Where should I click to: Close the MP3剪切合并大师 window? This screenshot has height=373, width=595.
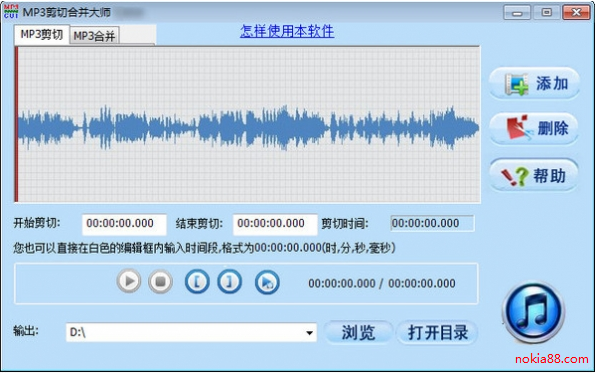(576, 13)
